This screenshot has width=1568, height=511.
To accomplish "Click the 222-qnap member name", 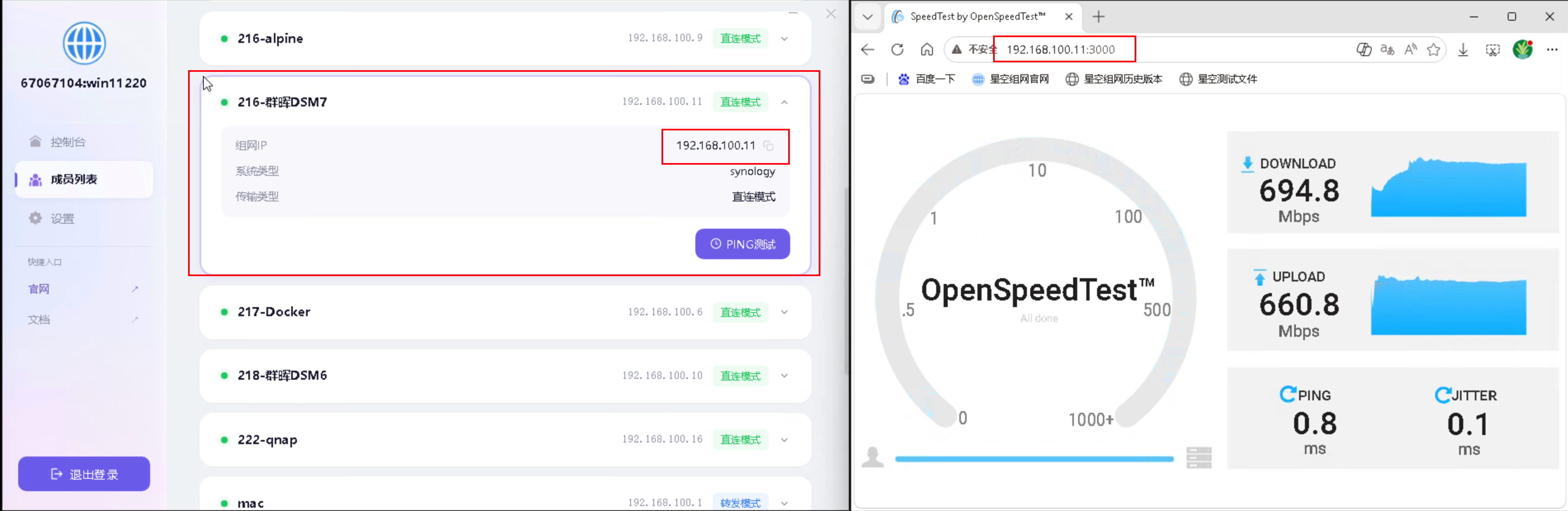I will (x=267, y=440).
